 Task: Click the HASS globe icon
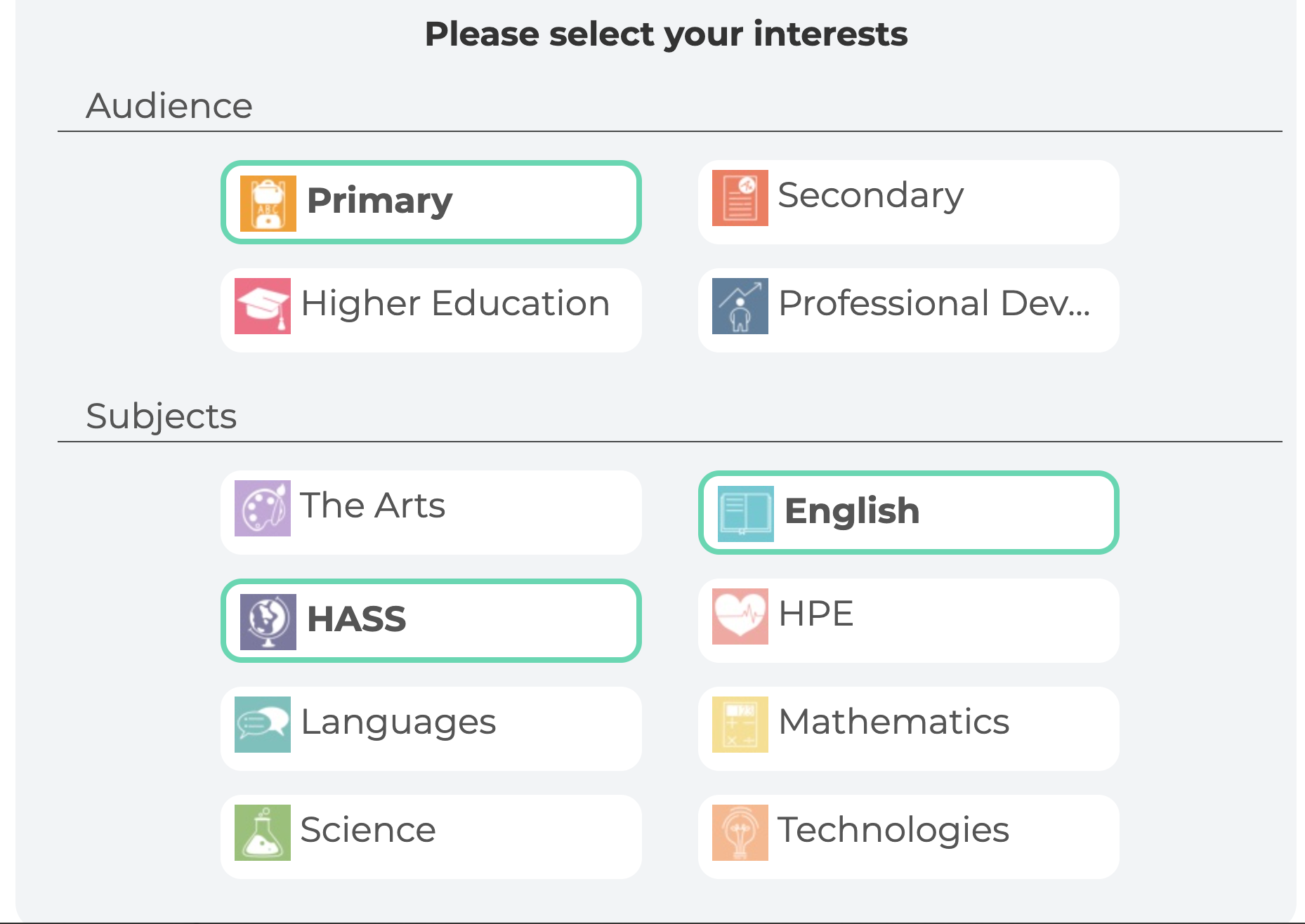coord(268,622)
